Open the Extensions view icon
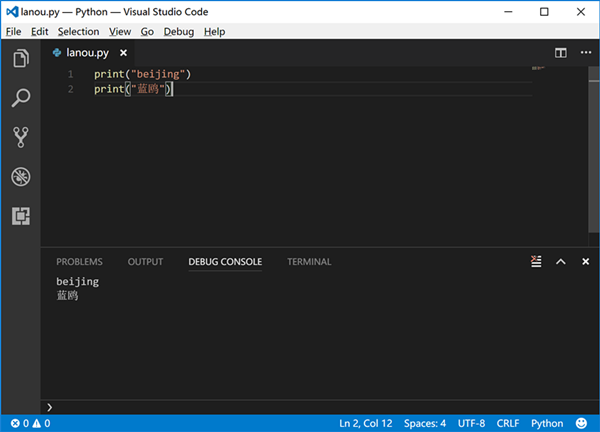600x432 pixels. tap(20, 215)
